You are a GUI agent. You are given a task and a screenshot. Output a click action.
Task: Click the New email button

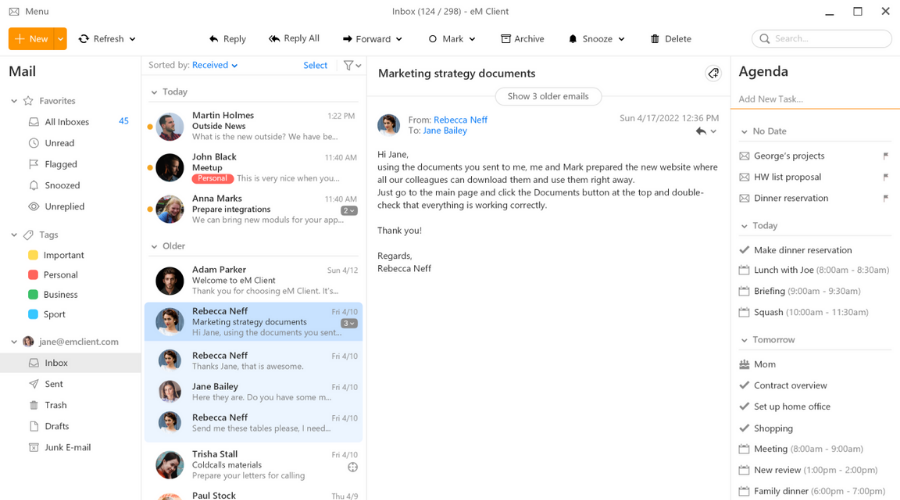32,38
